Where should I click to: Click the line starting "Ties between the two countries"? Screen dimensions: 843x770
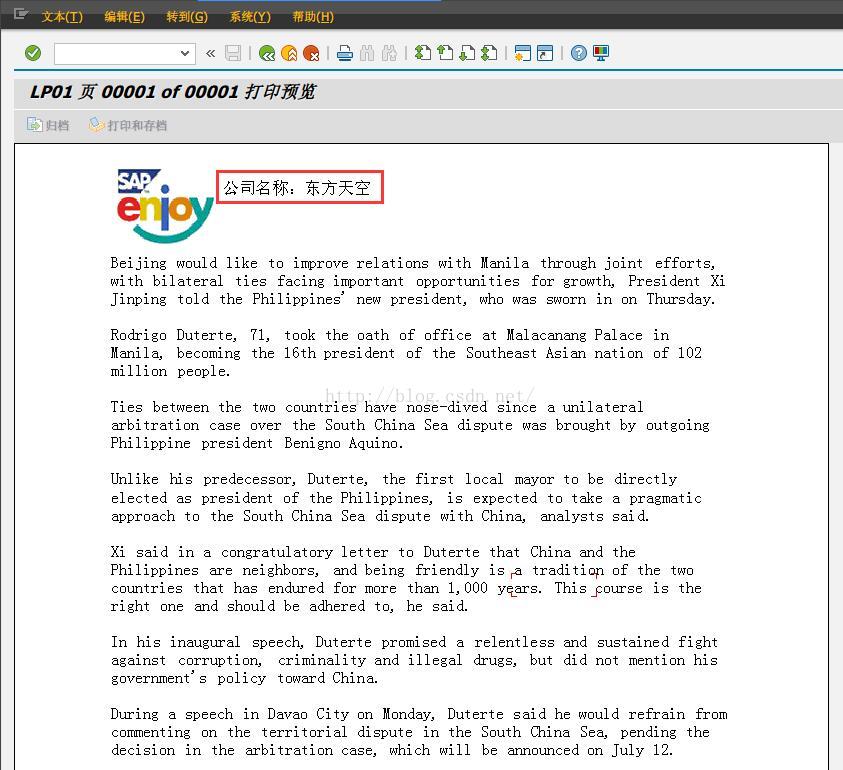(x=377, y=408)
